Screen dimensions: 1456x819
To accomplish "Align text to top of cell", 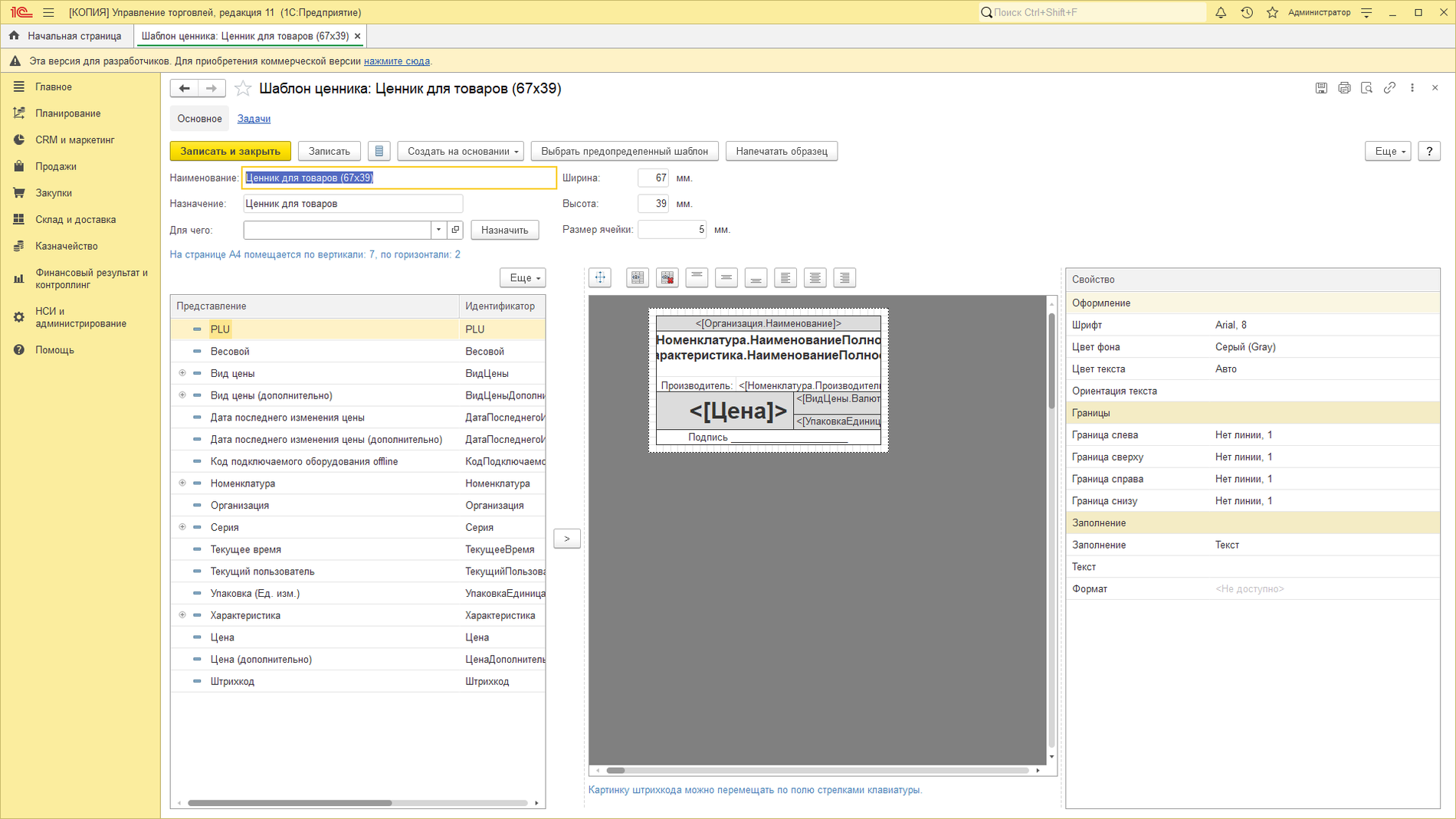I will [x=697, y=278].
